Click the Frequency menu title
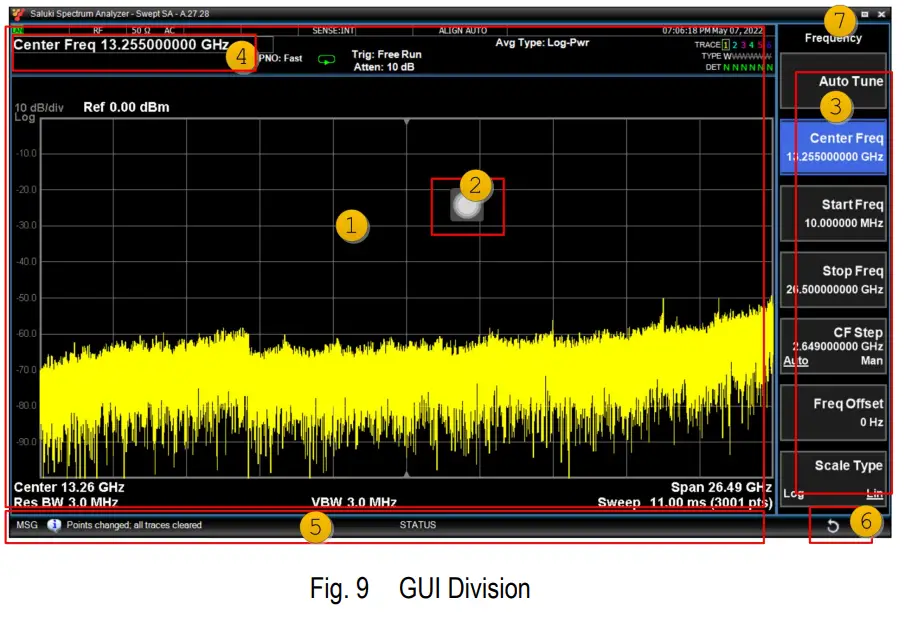The width and height of the screenshot is (904, 617). (x=833, y=38)
